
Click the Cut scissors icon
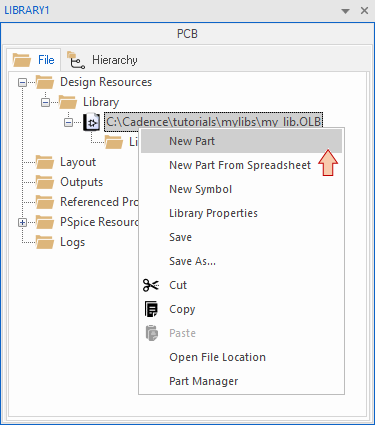click(151, 285)
